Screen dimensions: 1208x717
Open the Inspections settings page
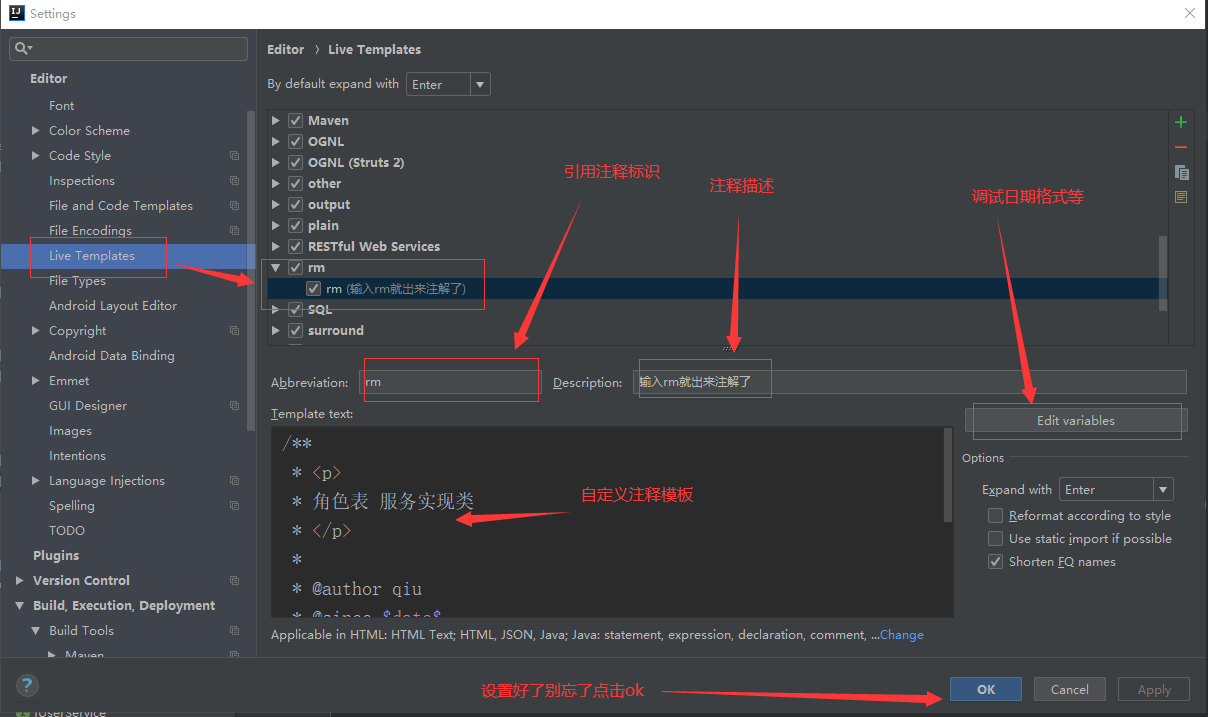click(x=82, y=181)
